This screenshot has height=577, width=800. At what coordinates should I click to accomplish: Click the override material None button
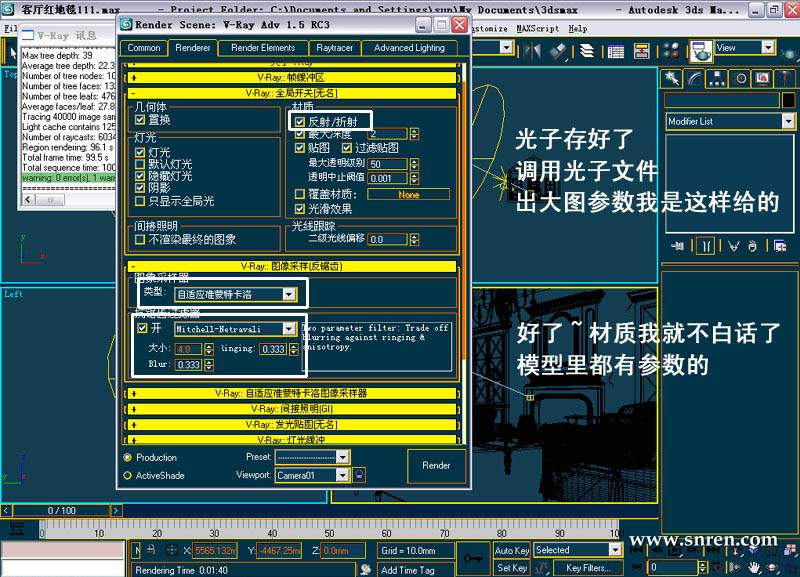(408, 194)
